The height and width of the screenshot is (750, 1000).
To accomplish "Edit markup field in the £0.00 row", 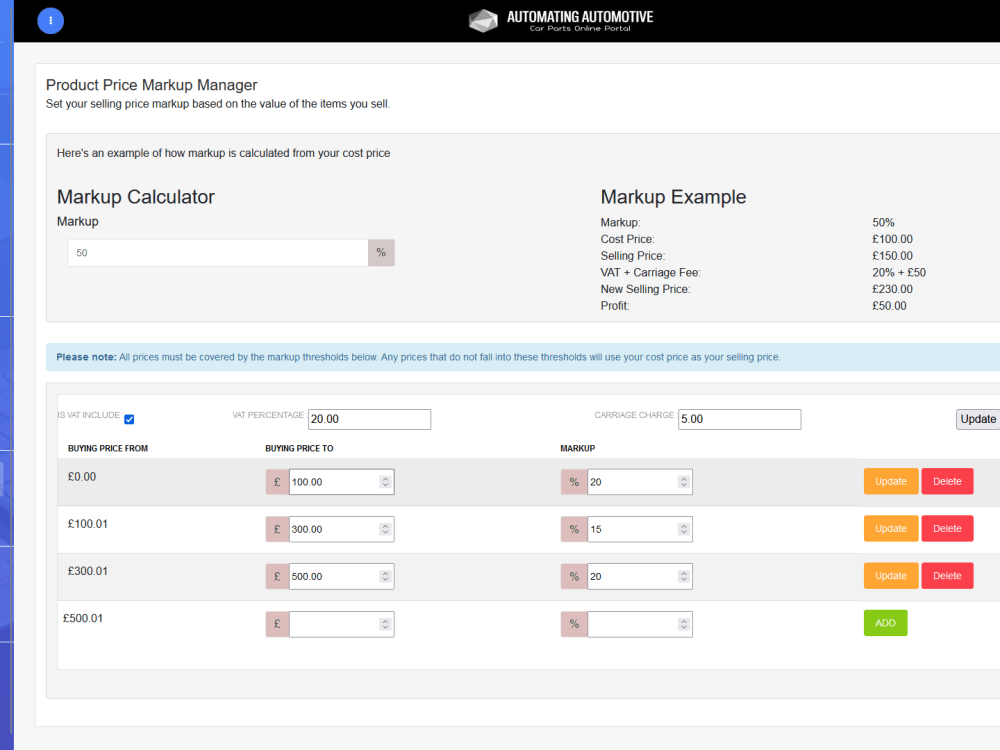I will [x=640, y=482].
